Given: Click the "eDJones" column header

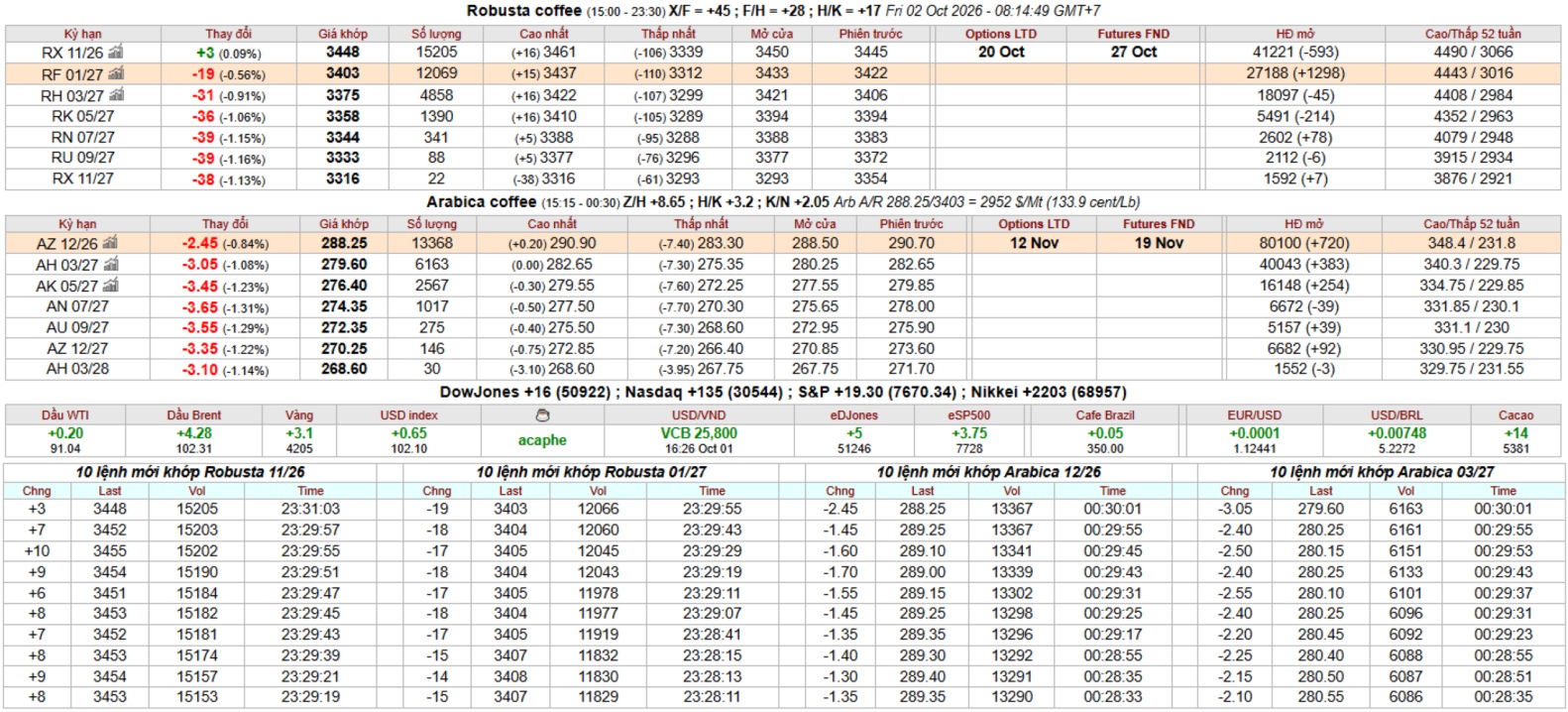Looking at the screenshot, I should [854, 415].
